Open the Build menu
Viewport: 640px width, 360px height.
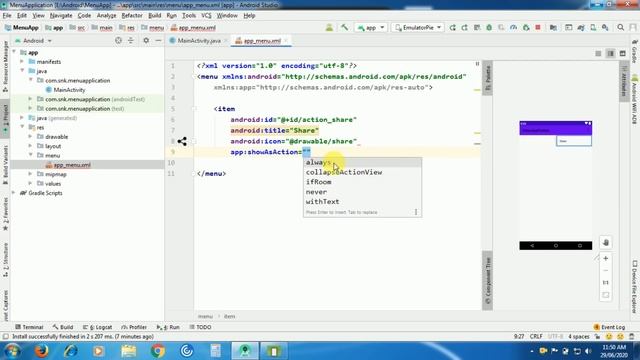(x=154, y=16)
